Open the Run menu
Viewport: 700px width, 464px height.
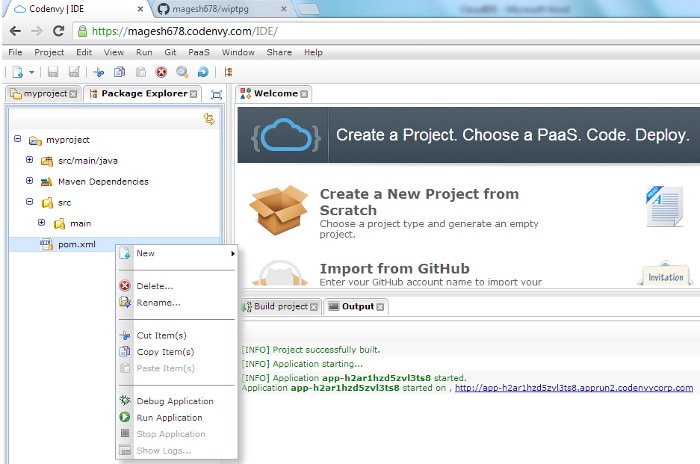click(144, 52)
